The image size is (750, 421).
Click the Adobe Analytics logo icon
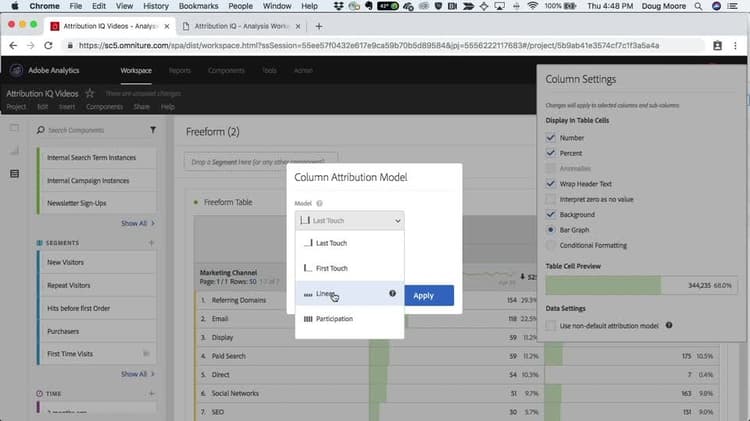tap(16, 70)
